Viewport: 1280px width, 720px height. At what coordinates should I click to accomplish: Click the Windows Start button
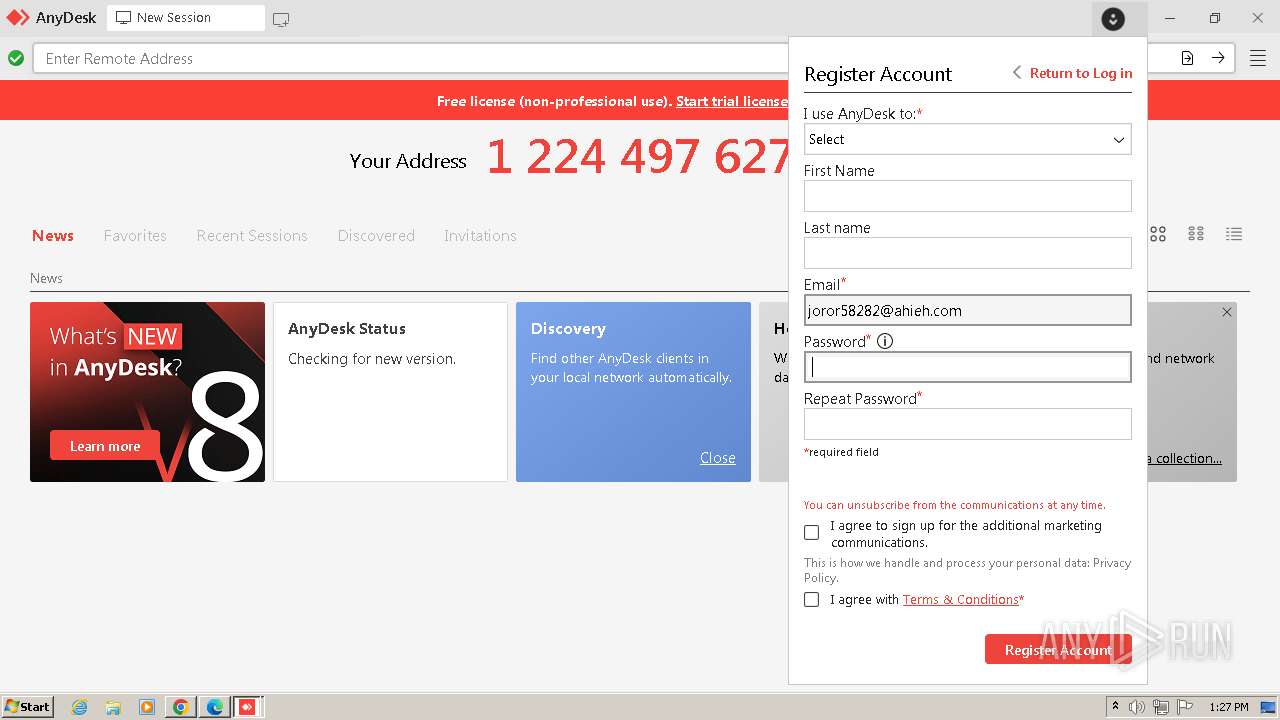coord(28,707)
